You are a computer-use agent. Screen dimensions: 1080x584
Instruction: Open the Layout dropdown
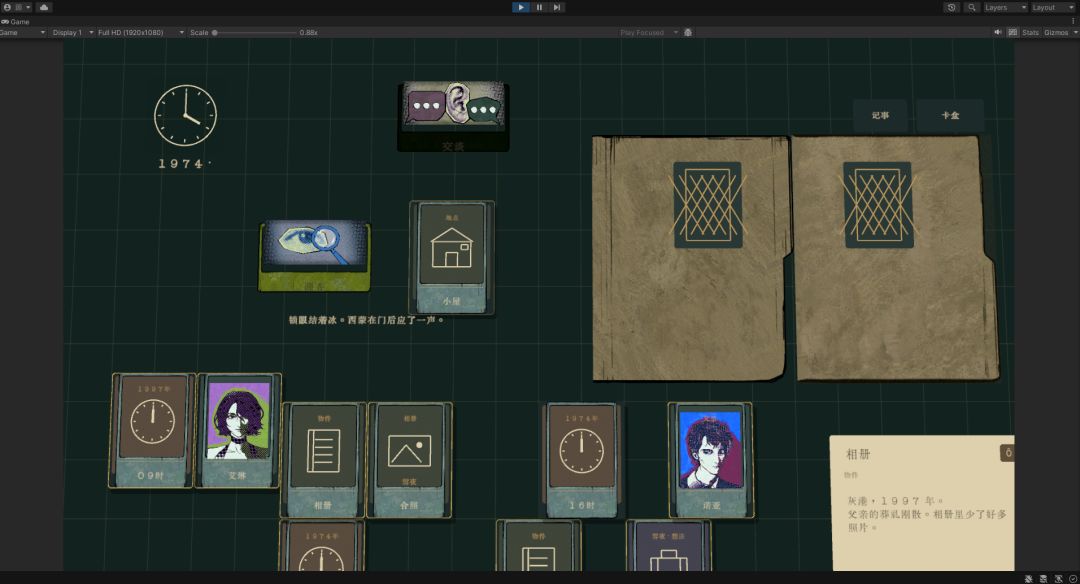(1052, 7)
